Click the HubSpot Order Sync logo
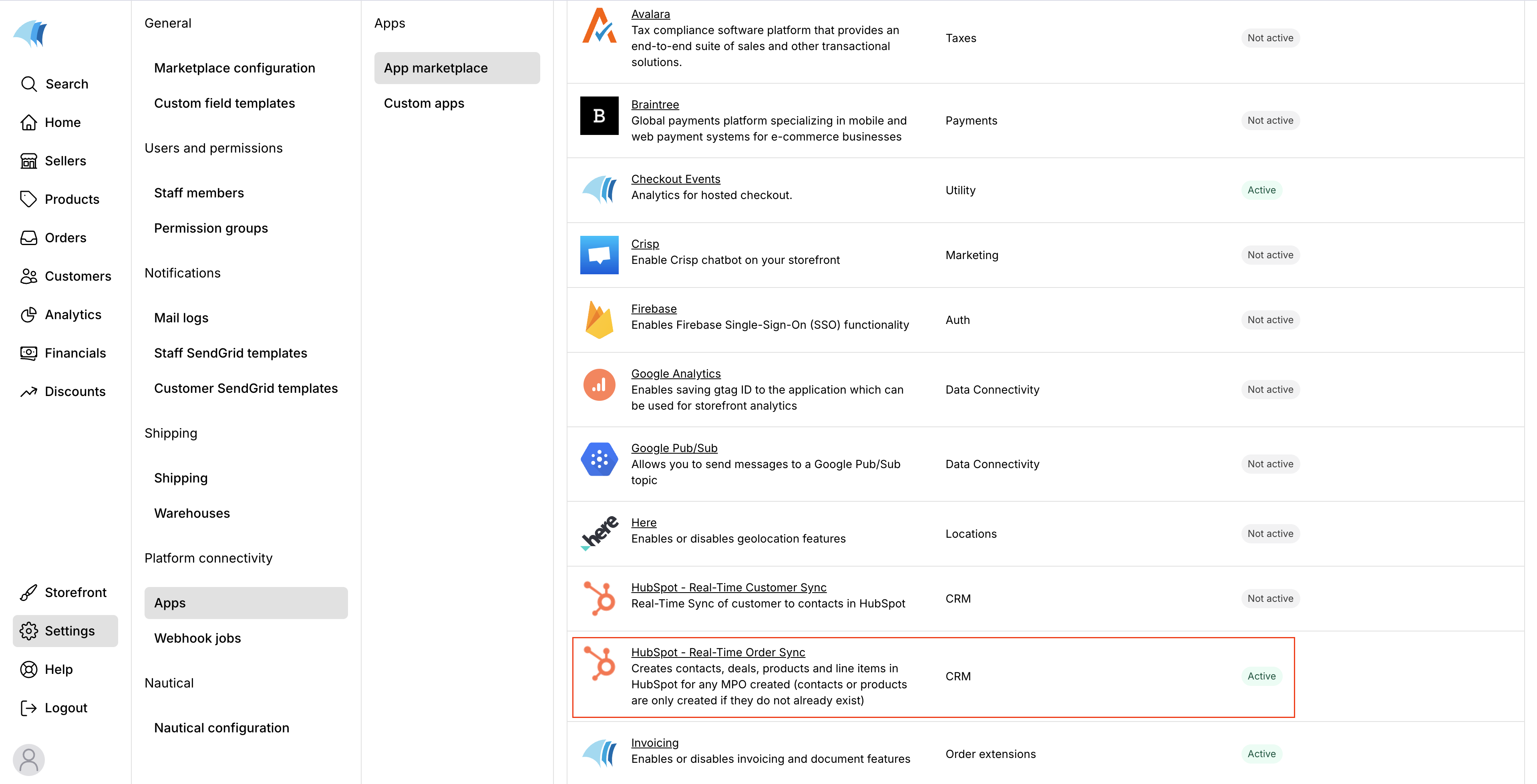The height and width of the screenshot is (784, 1537). 599,663
